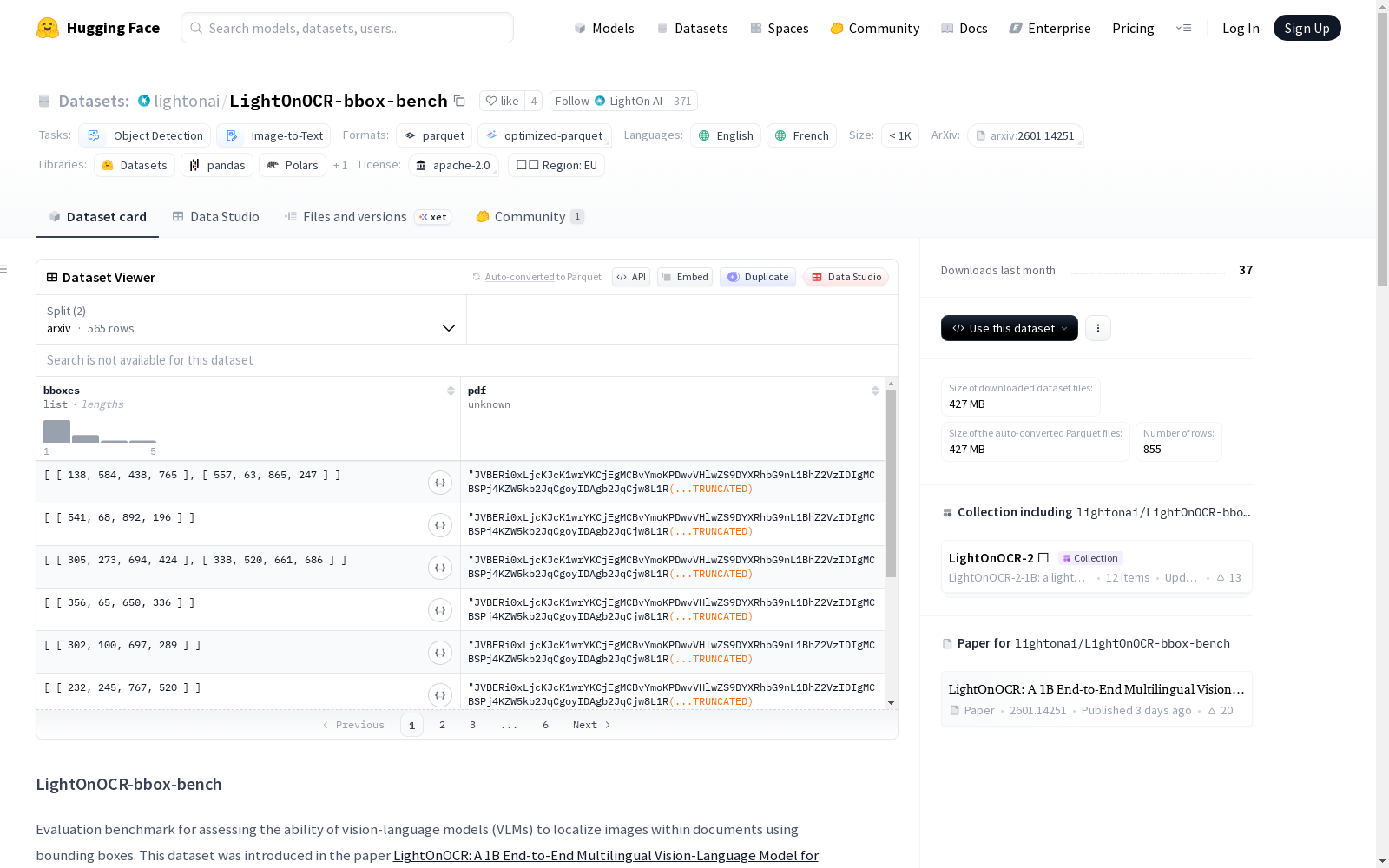Image resolution: width=1389 pixels, height=868 pixels.
Task: Select the second bboxes lengths histogram bar
Action: pos(85,438)
